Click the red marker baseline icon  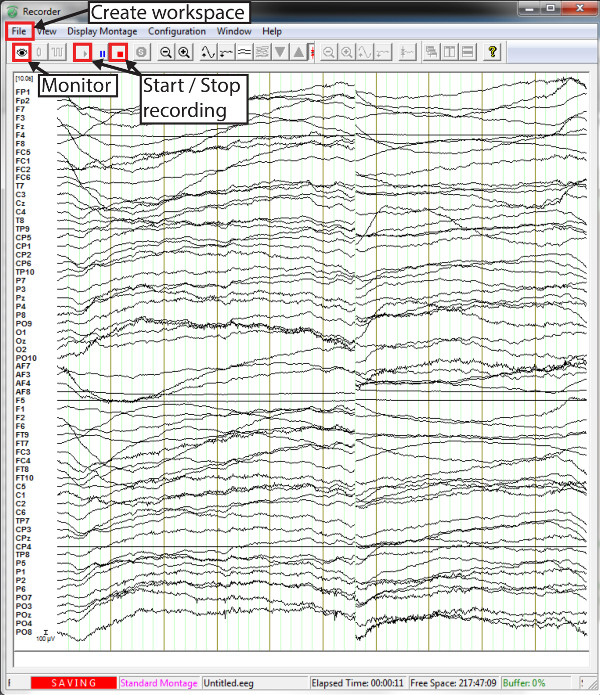click(x=312, y=53)
